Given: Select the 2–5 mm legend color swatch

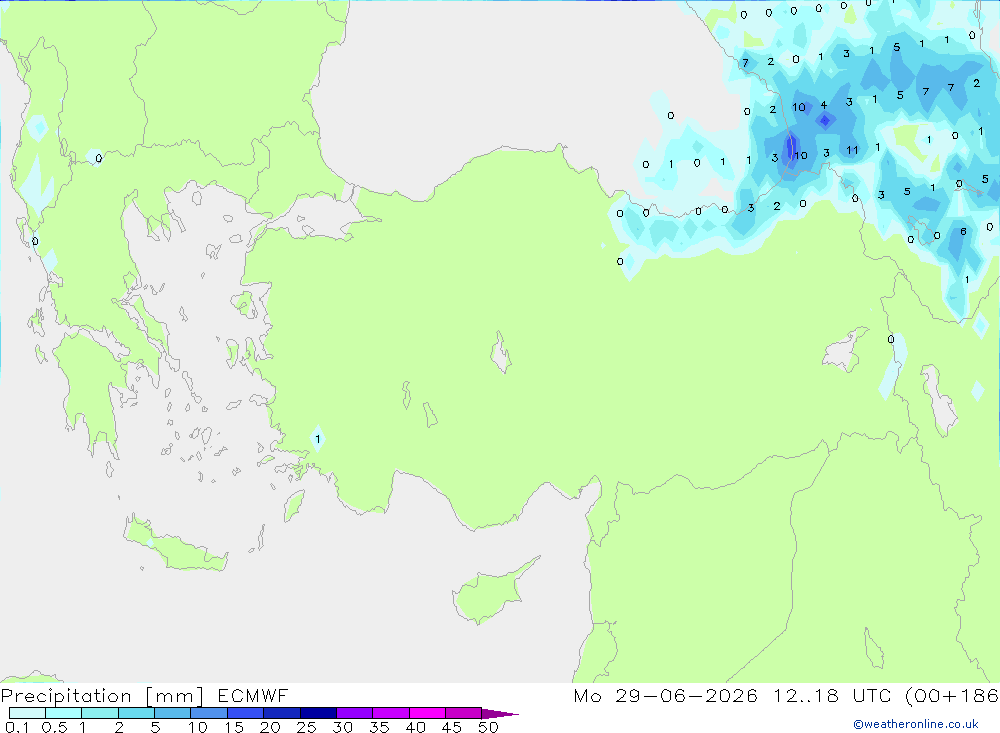Looking at the screenshot, I should click(136, 713).
